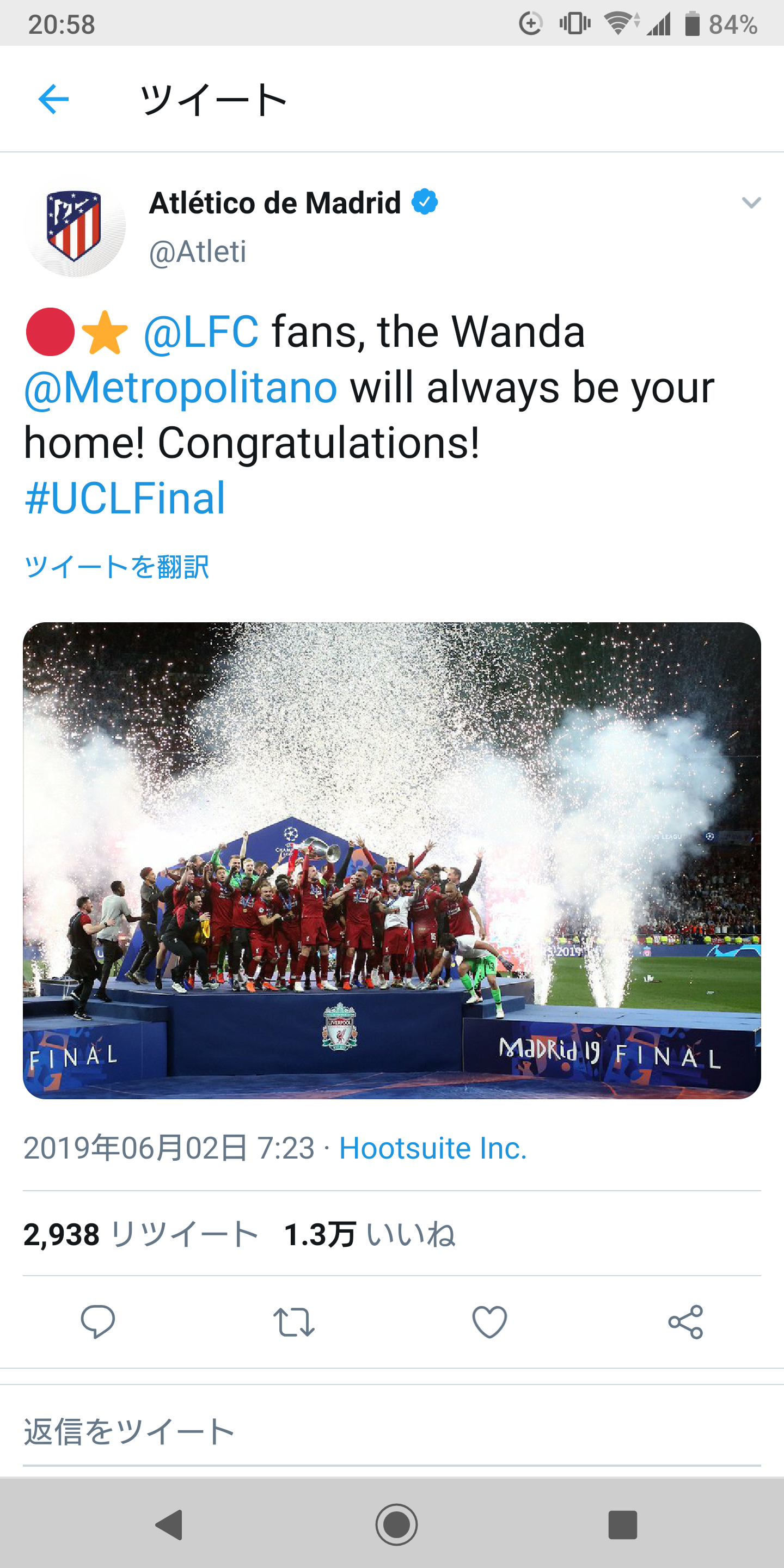The width and height of the screenshot is (784, 1568).
Task: Open Atlético de Madrid account name
Action: point(275,203)
